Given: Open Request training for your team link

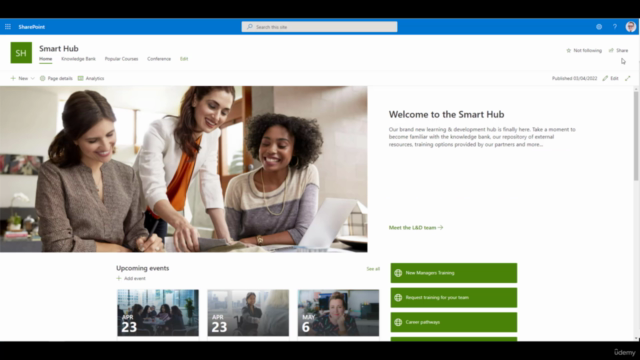Looking at the screenshot, I should pos(454,298).
